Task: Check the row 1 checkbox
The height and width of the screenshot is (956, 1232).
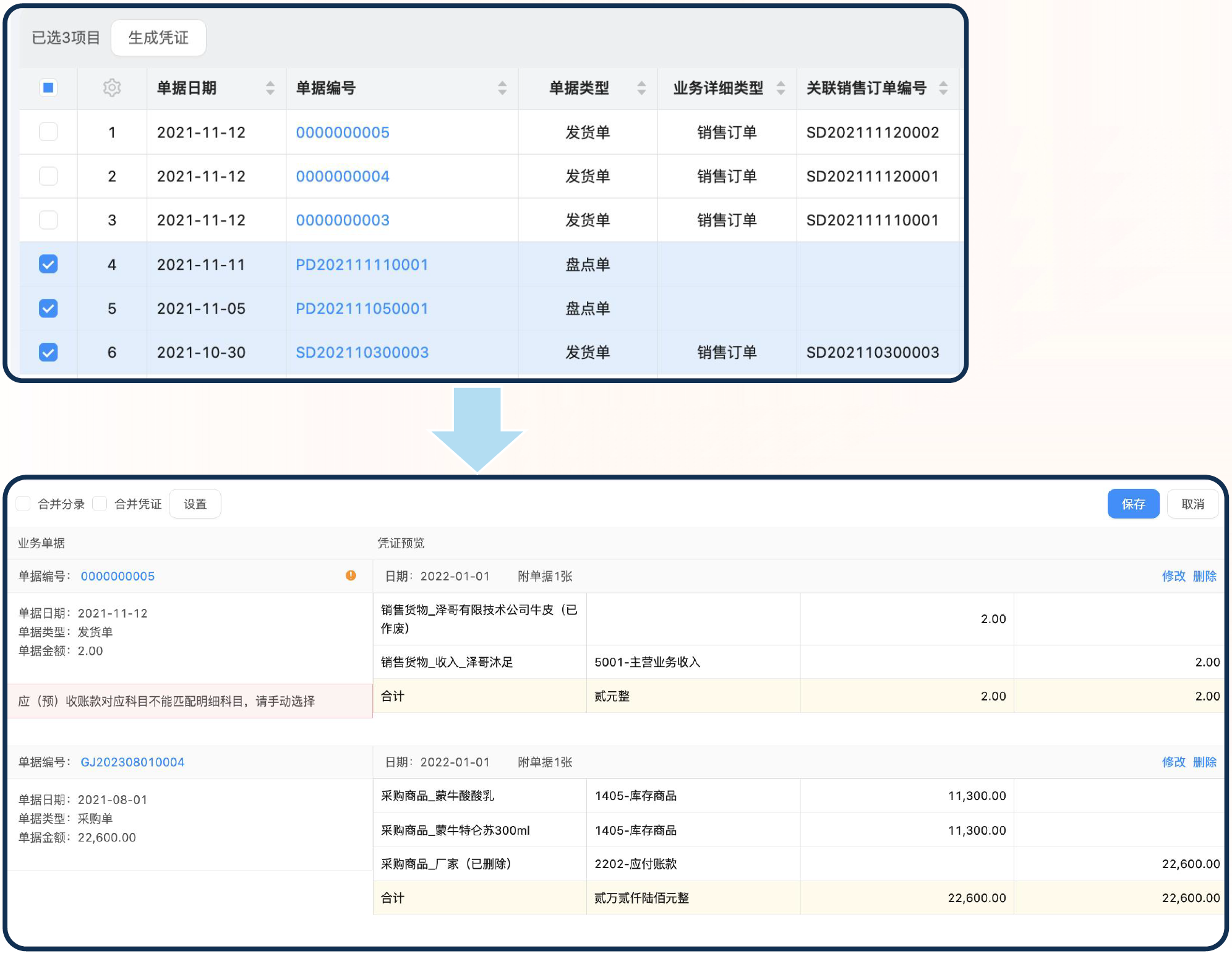Action: pyautogui.click(x=48, y=132)
